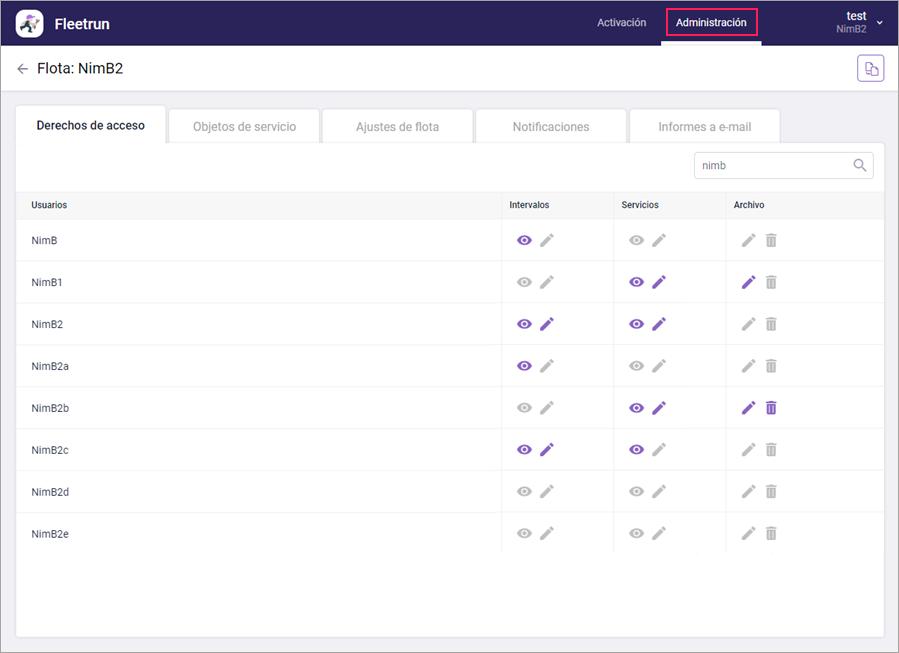Open the Notificaciones tab
The height and width of the screenshot is (653, 899).
[551, 127]
